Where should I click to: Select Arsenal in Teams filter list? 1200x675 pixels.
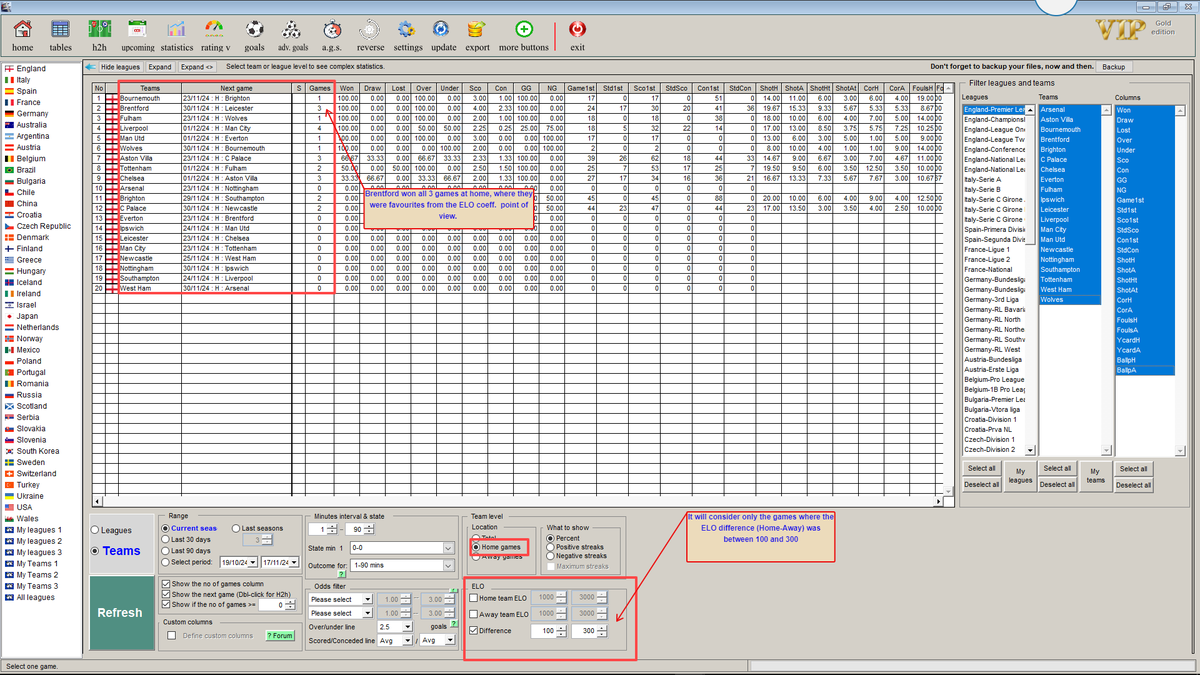[x=1072, y=109]
